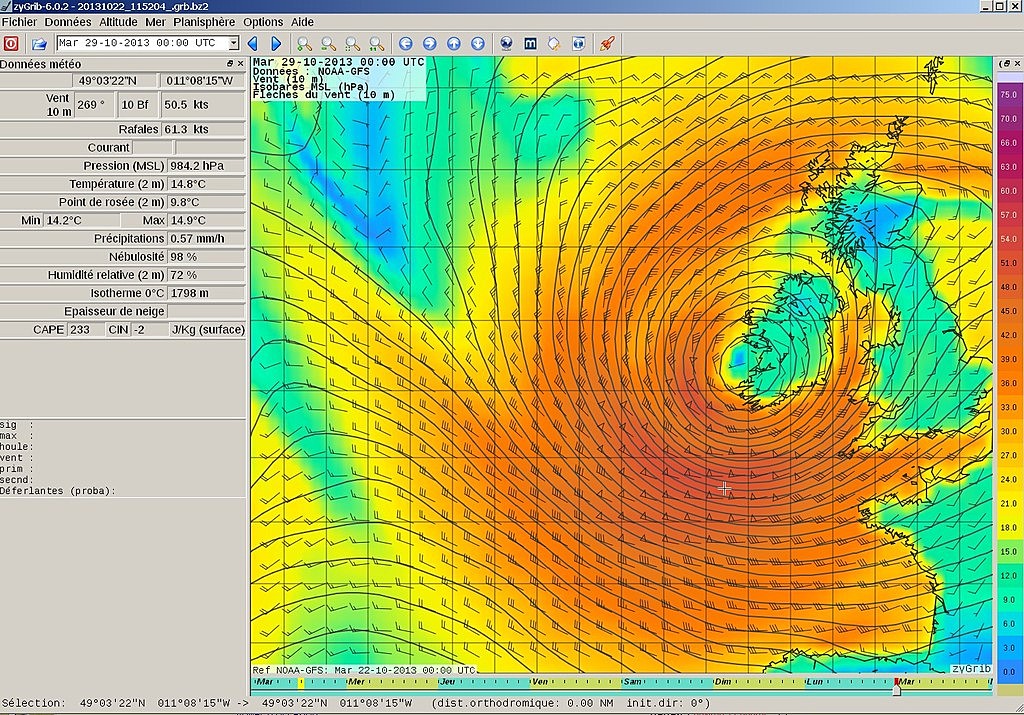The height and width of the screenshot is (715, 1024).
Task: Click Humidité relative value 72 %
Action: click(x=206, y=275)
